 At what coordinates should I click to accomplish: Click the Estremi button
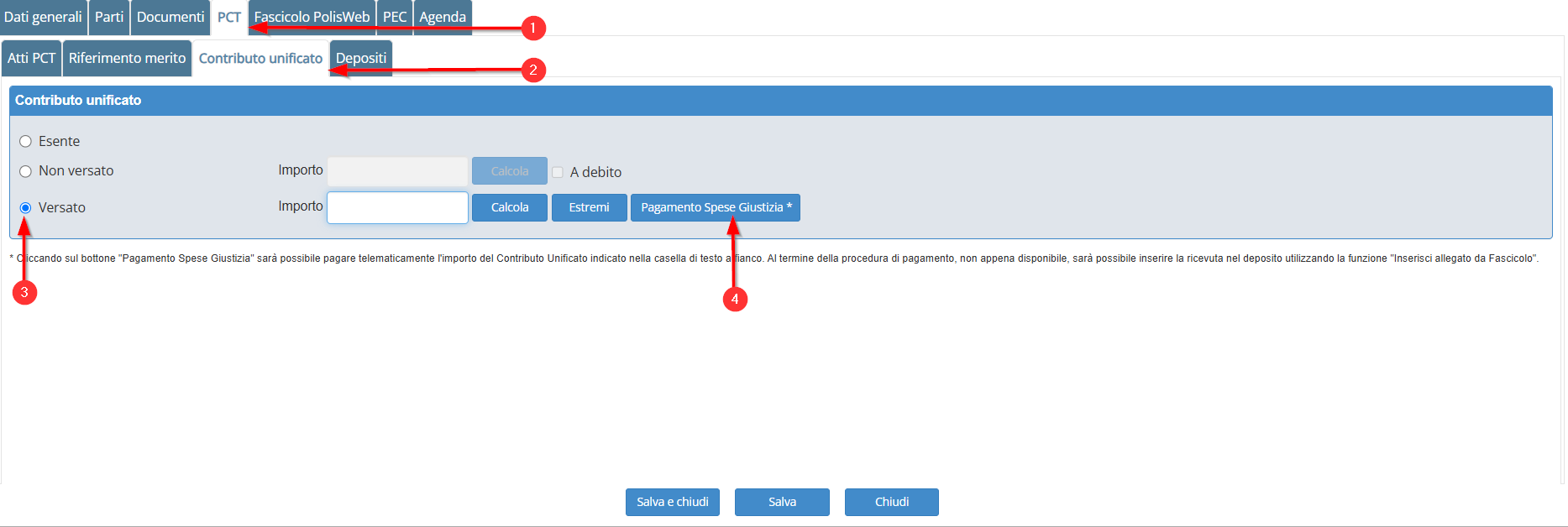[x=589, y=207]
